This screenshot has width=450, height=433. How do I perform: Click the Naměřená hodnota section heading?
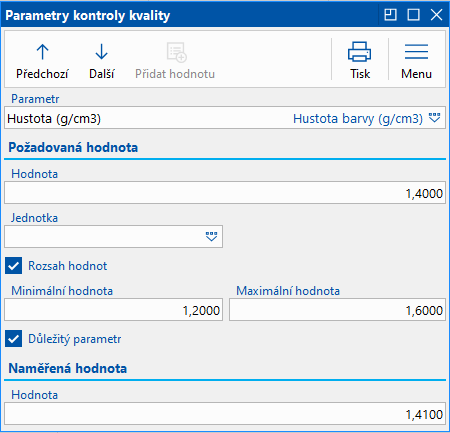coord(68,368)
